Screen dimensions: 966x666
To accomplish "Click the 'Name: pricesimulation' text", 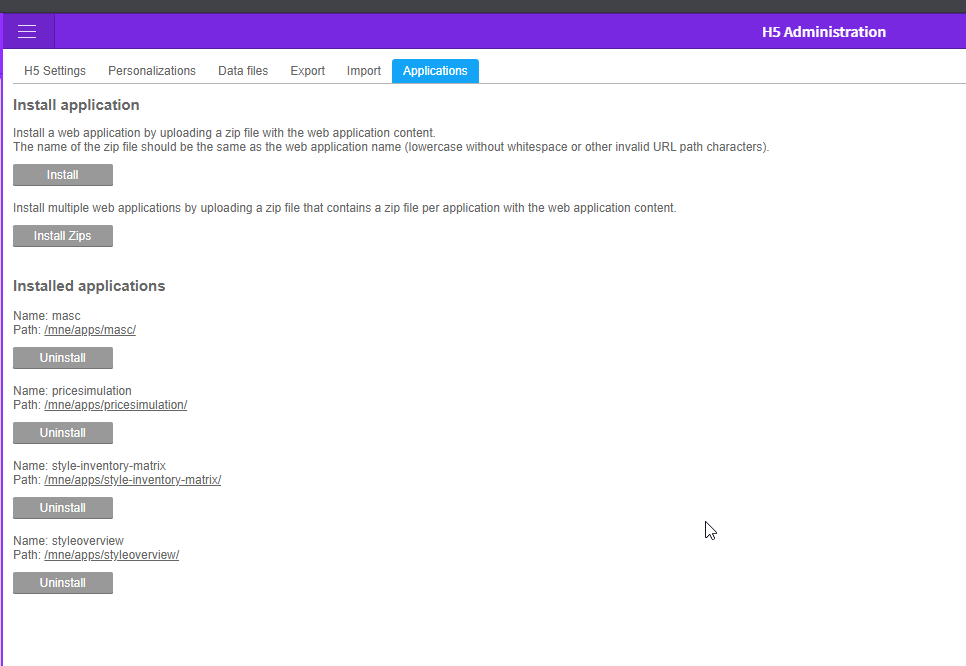I will tap(72, 391).
